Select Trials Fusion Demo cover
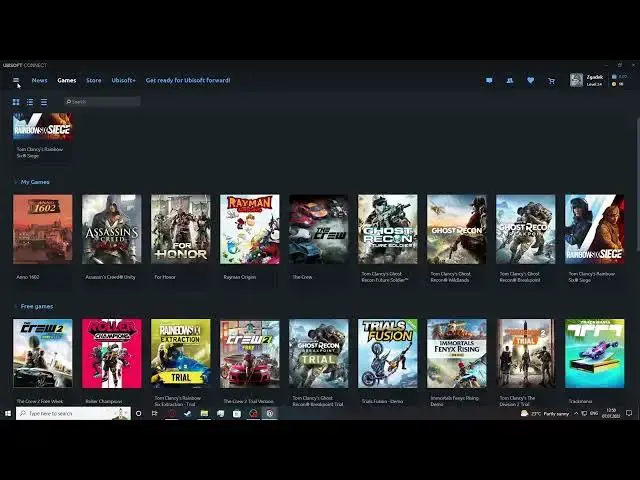Viewport: 640px width, 480px height. click(x=388, y=353)
